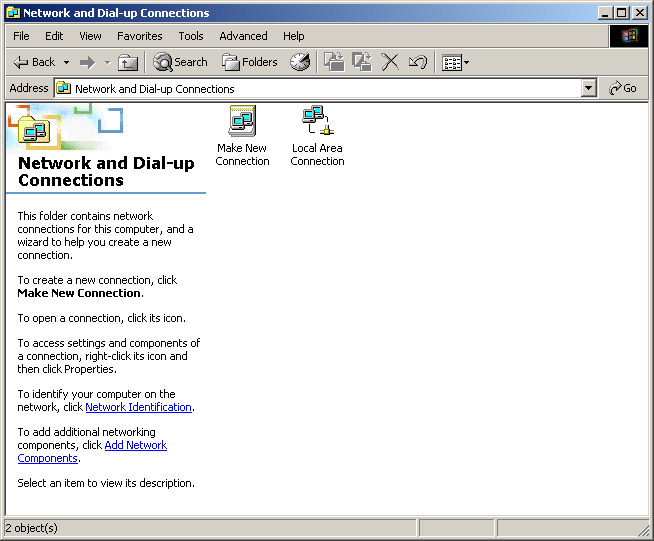Open the History toolbar icon

click(300, 62)
